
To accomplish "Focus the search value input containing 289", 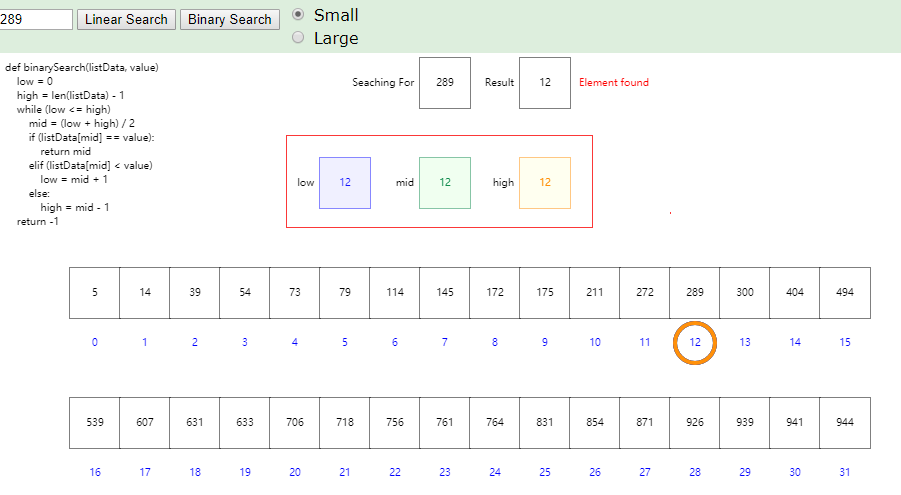I will [36, 20].
